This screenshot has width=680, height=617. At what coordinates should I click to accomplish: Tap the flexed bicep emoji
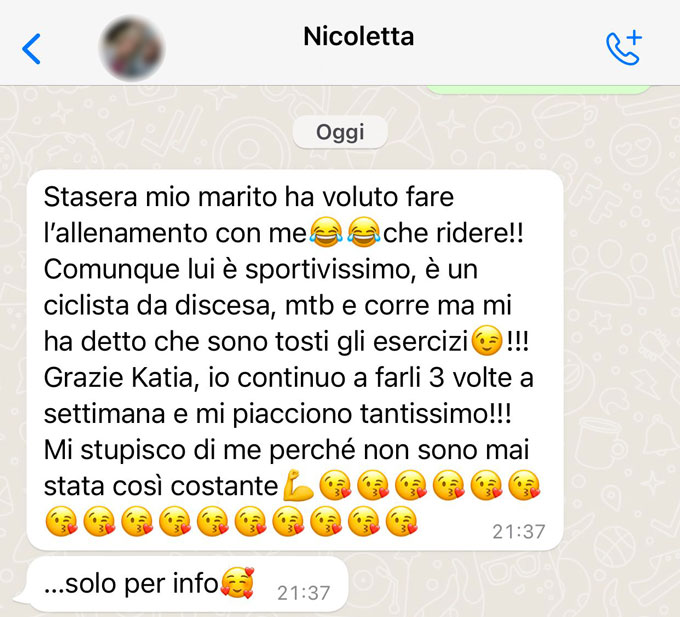(x=298, y=485)
